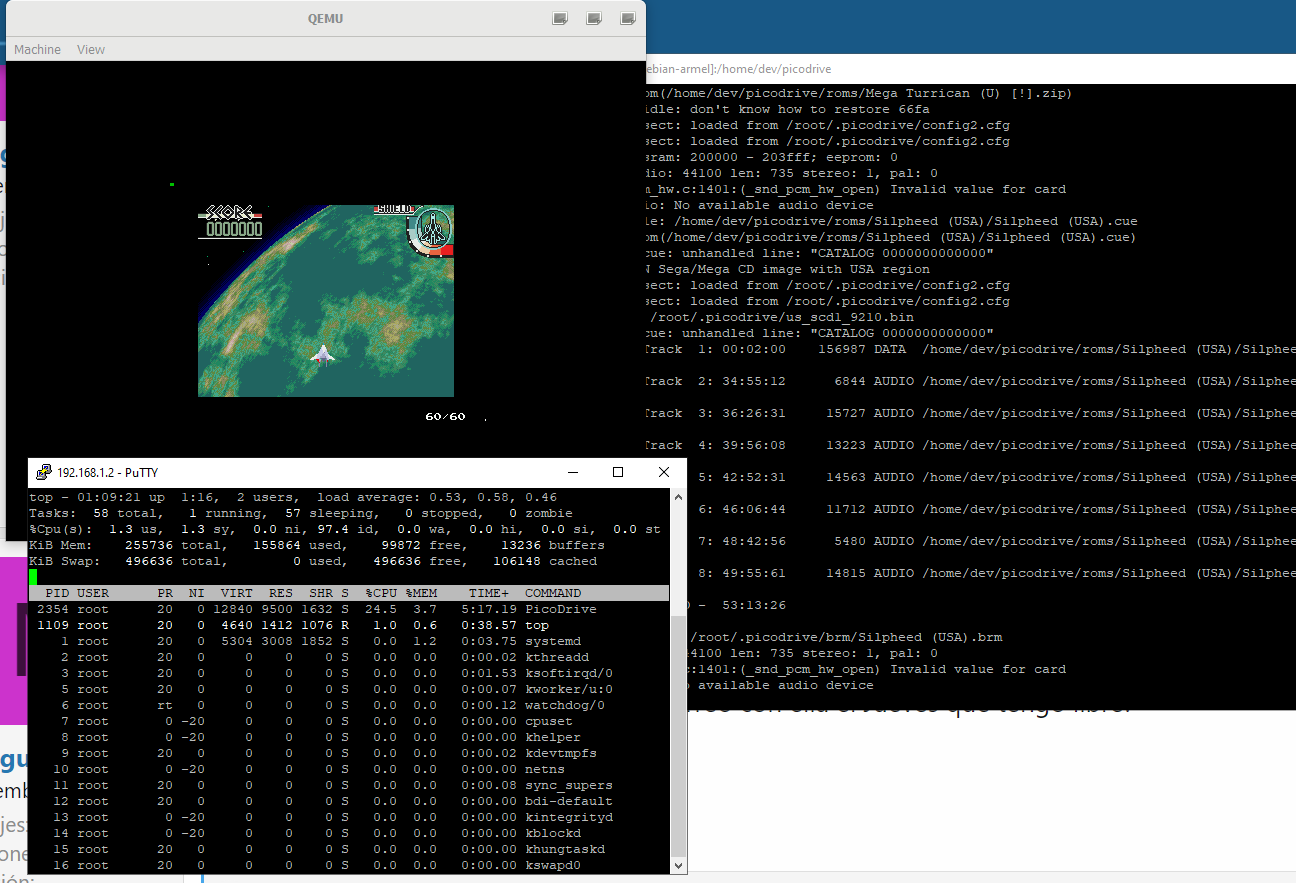Open the Machine menu in QEMU

[x=37, y=49]
